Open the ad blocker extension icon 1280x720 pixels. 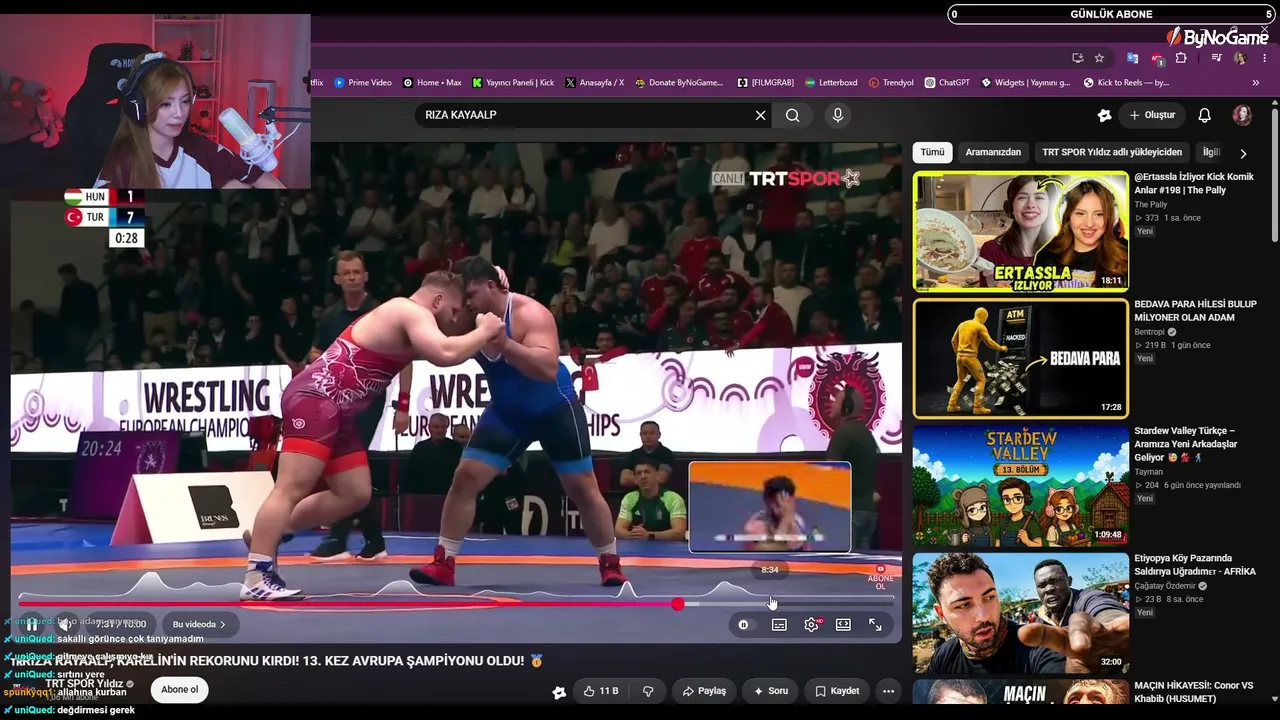(1157, 58)
